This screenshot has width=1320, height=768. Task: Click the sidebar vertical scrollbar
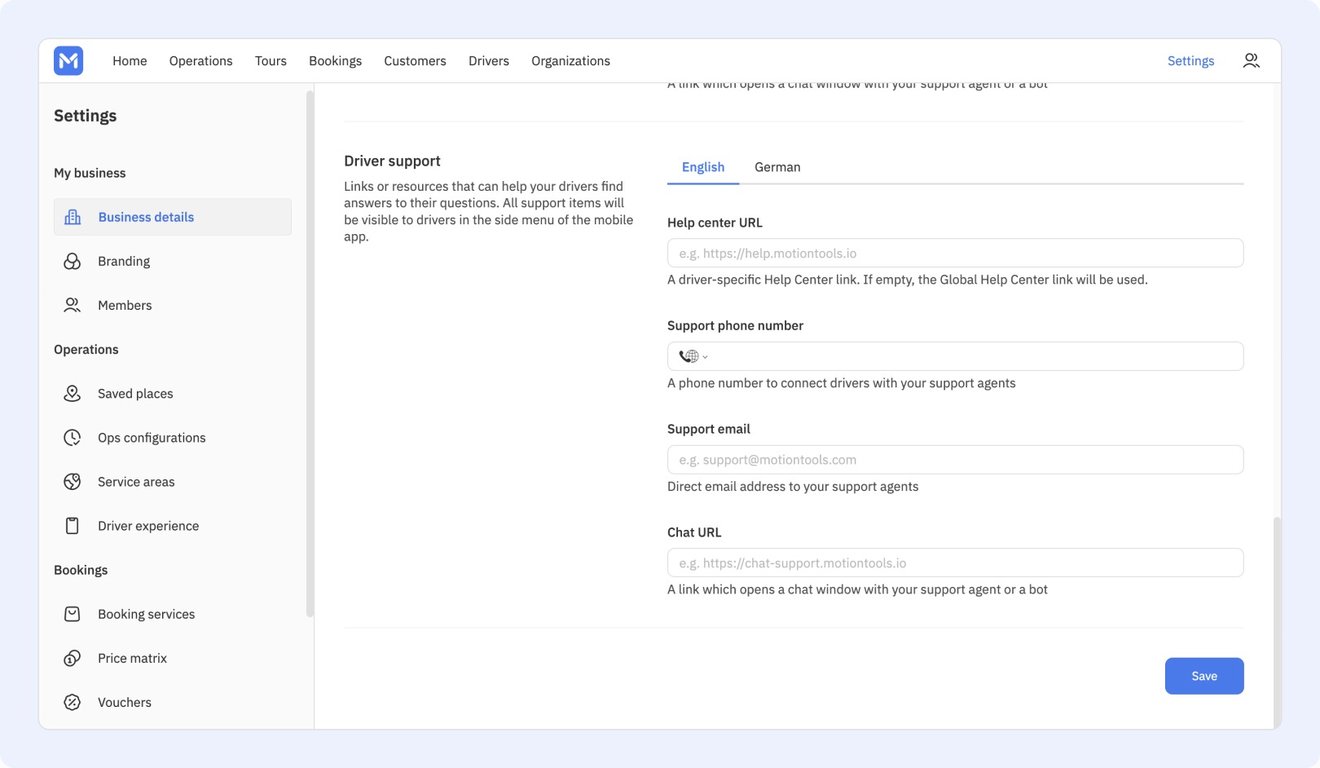[310, 352]
